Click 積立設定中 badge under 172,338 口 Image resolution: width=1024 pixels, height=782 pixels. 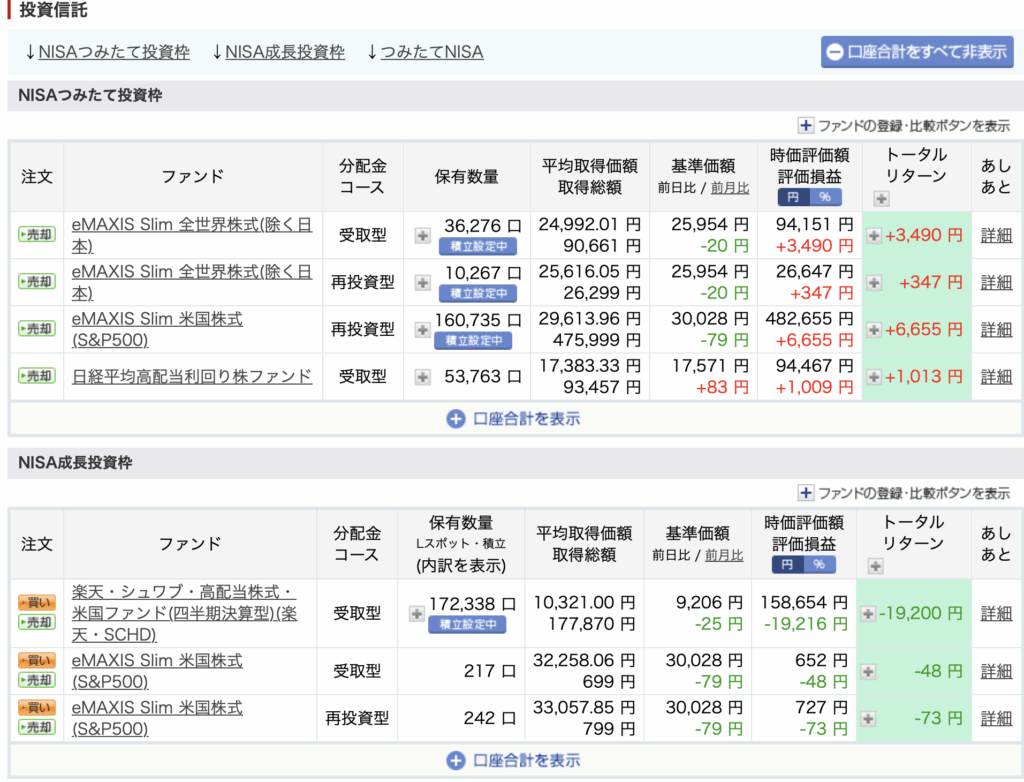[468, 625]
